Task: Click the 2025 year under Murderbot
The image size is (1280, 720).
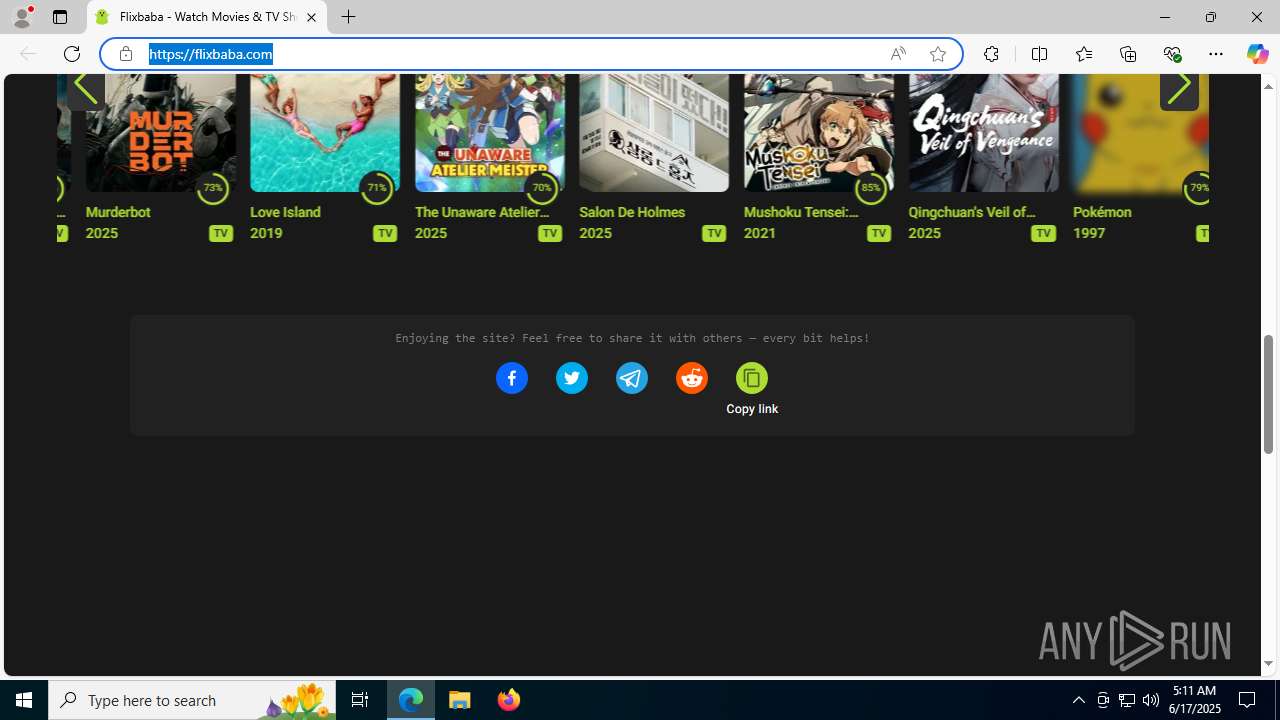Action: (102, 233)
